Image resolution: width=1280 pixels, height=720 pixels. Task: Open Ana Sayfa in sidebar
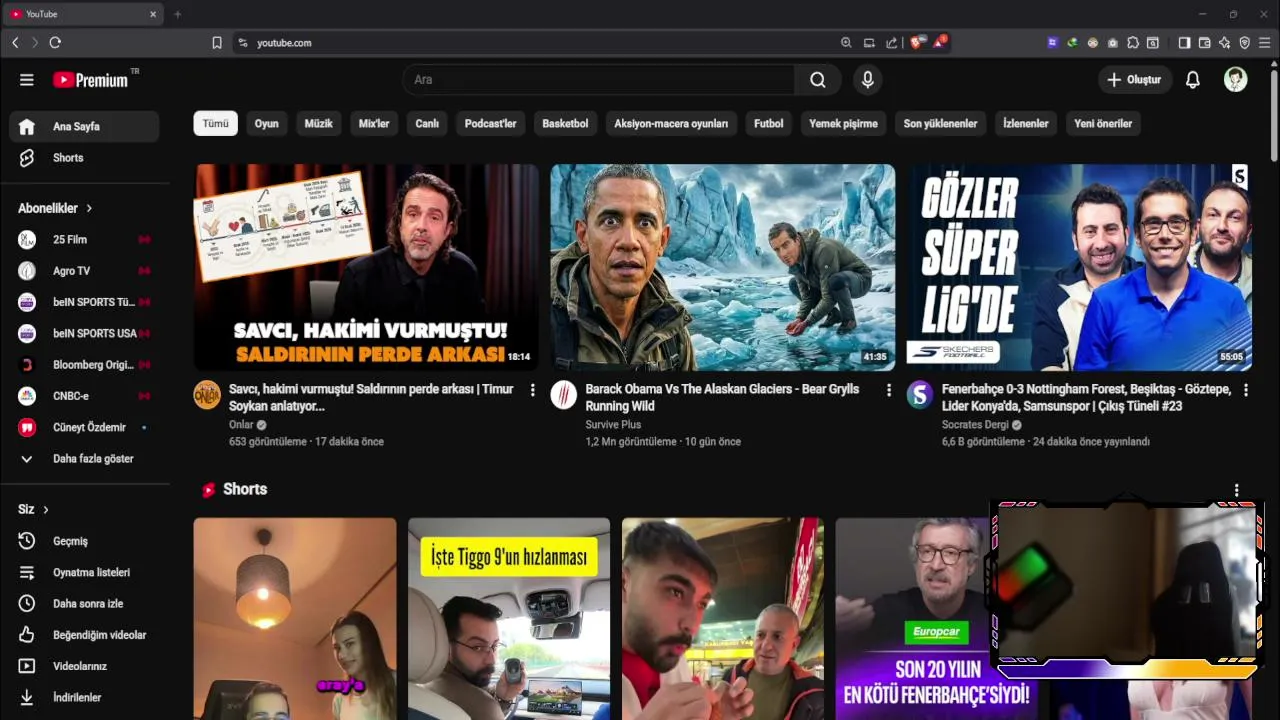point(84,127)
